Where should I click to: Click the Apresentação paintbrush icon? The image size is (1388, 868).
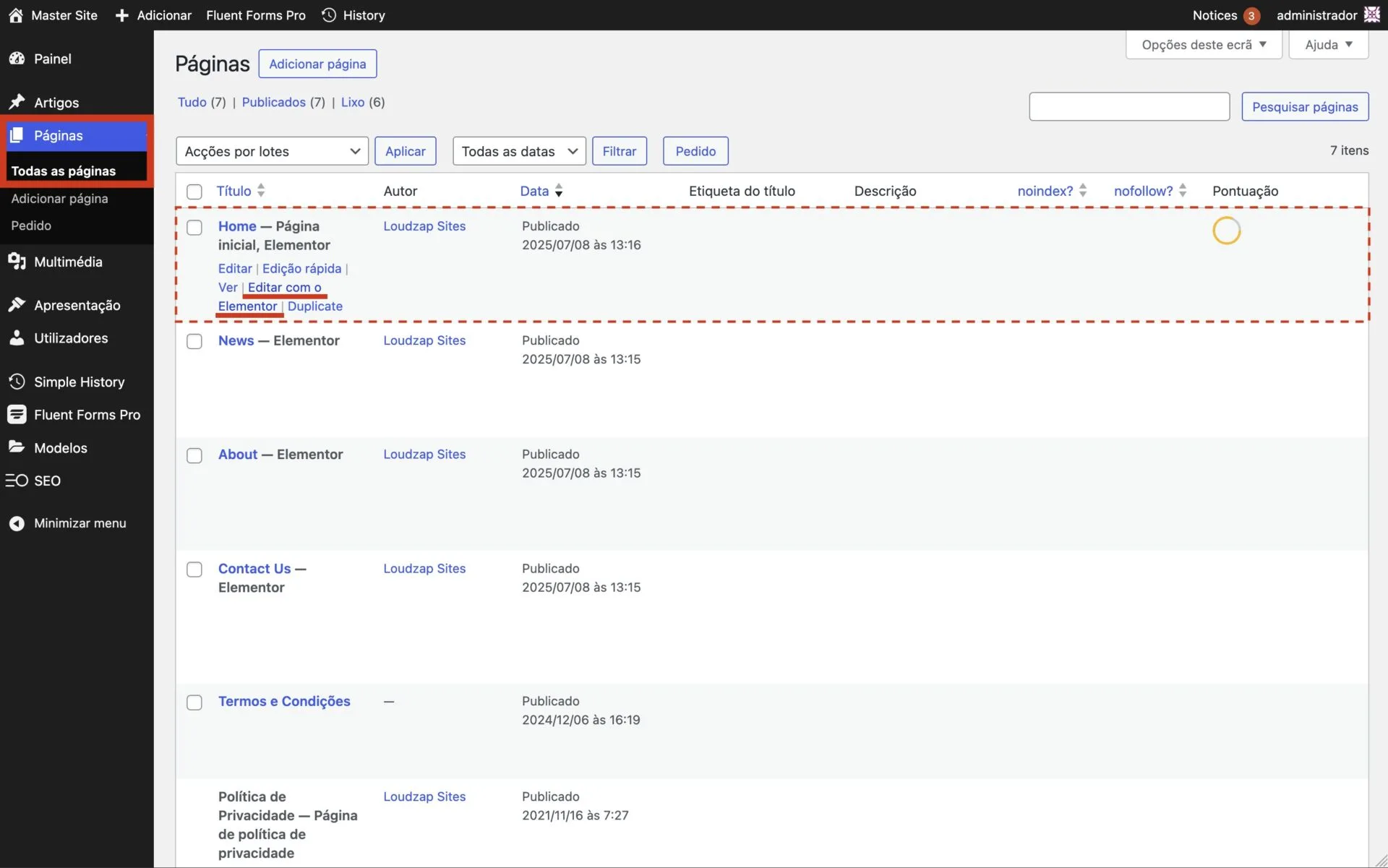[17, 305]
